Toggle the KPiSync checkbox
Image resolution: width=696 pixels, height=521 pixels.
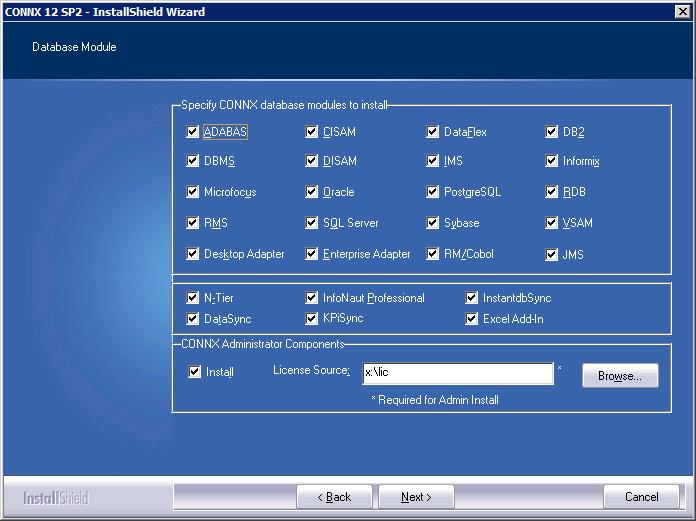(x=312, y=318)
